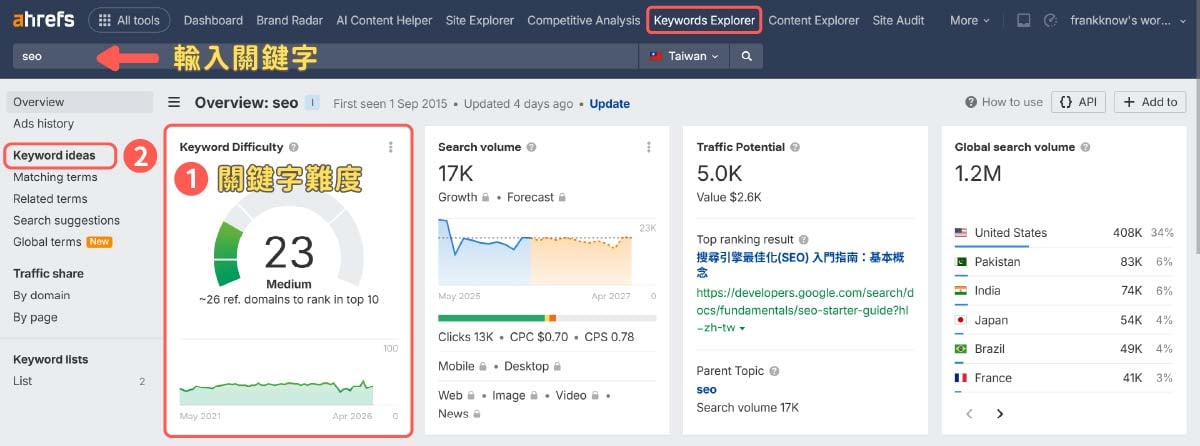Open Related terms in the sidebar
The width and height of the screenshot is (1200, 446).
click(x=50, y=199)
